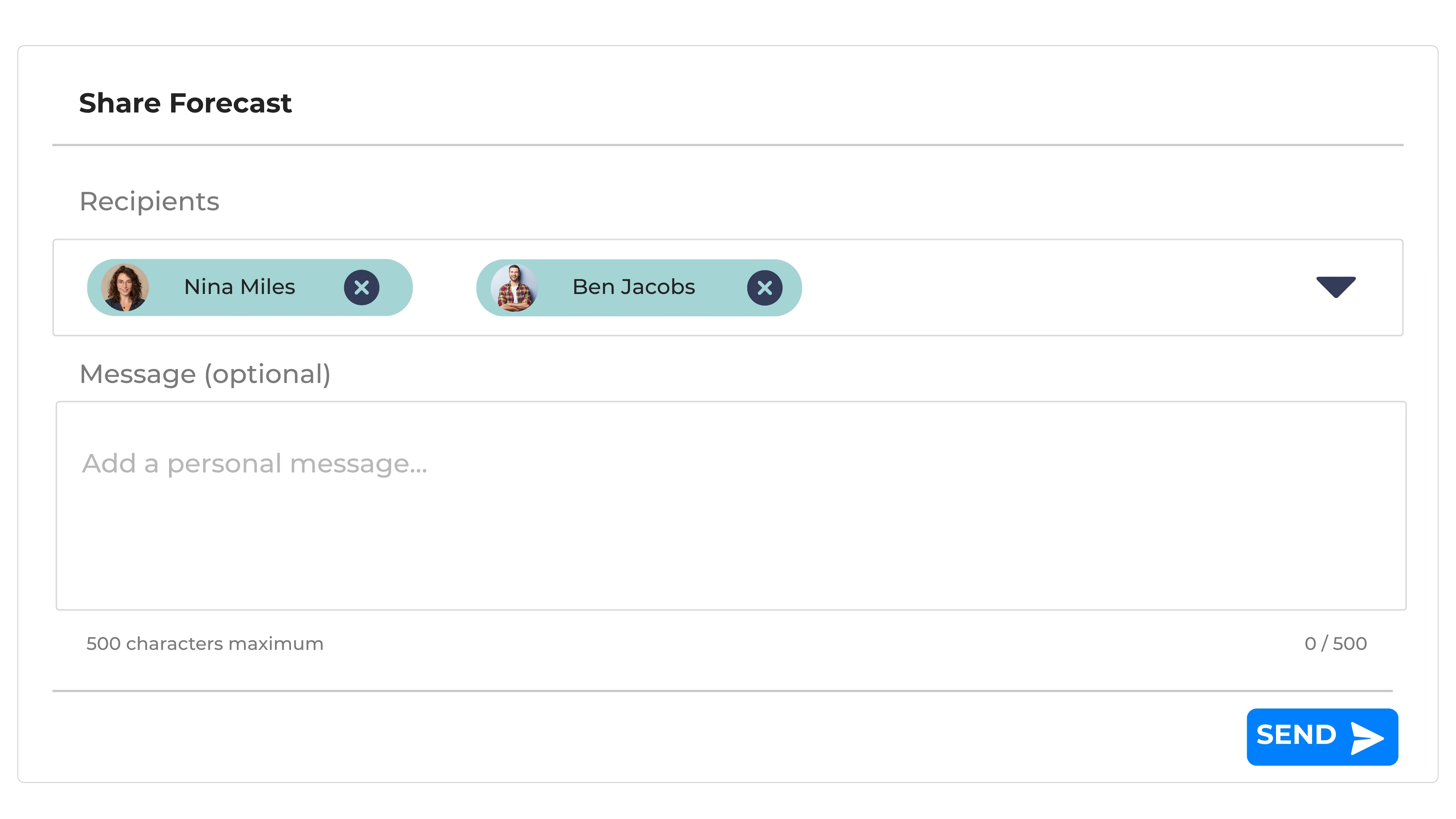The width and height of the screenshot is (1456, 819).
Task: Remove Ben Jacobs from recipients
Action: coord(764,288)
